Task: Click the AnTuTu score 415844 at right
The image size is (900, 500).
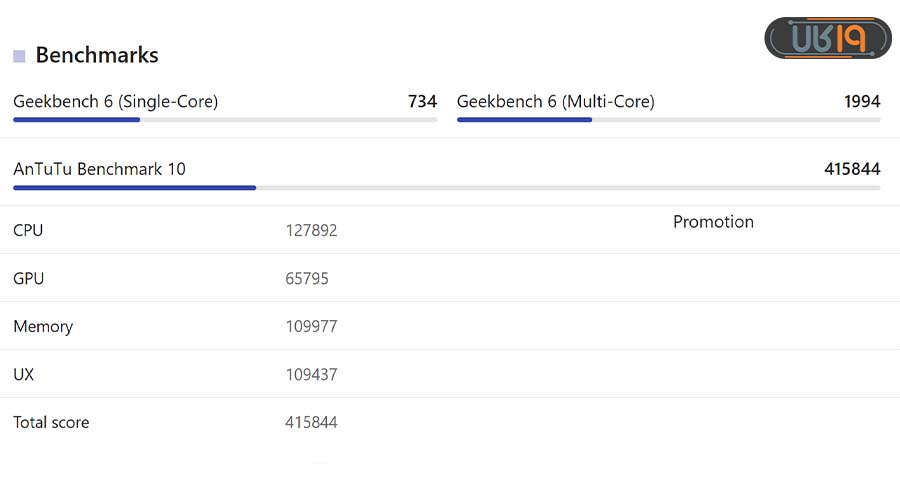Action: click(x=852, y=169)
